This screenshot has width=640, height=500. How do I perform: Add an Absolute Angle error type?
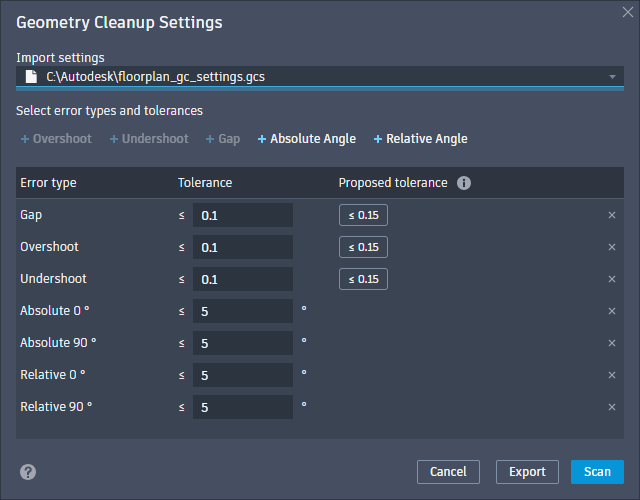(x=306, y=139)
